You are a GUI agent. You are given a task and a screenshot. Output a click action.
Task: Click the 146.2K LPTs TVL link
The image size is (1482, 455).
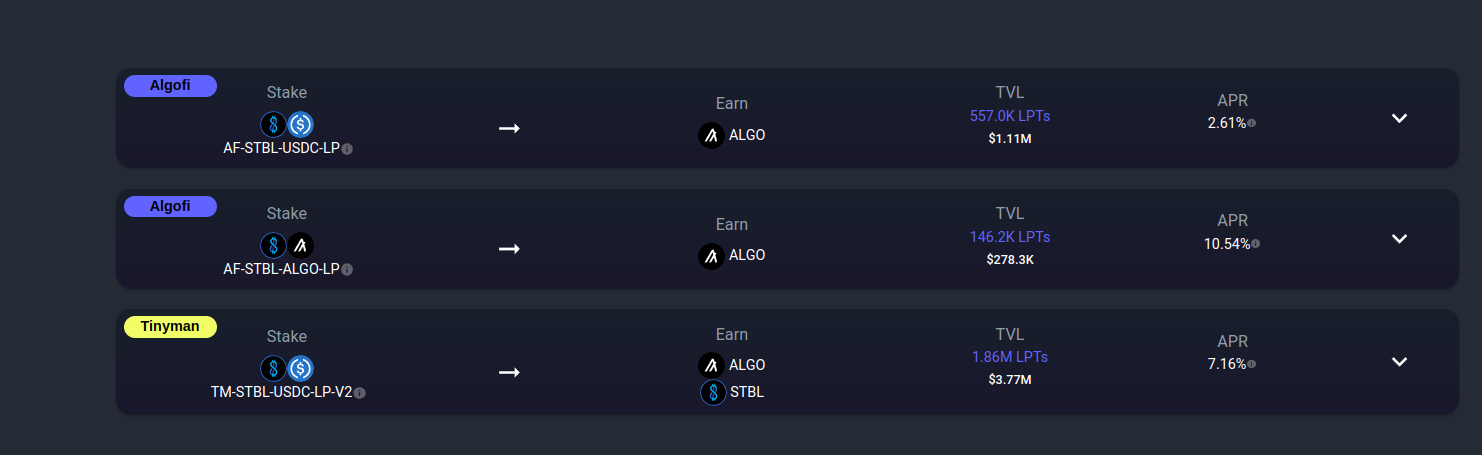tap(1010, 237)
